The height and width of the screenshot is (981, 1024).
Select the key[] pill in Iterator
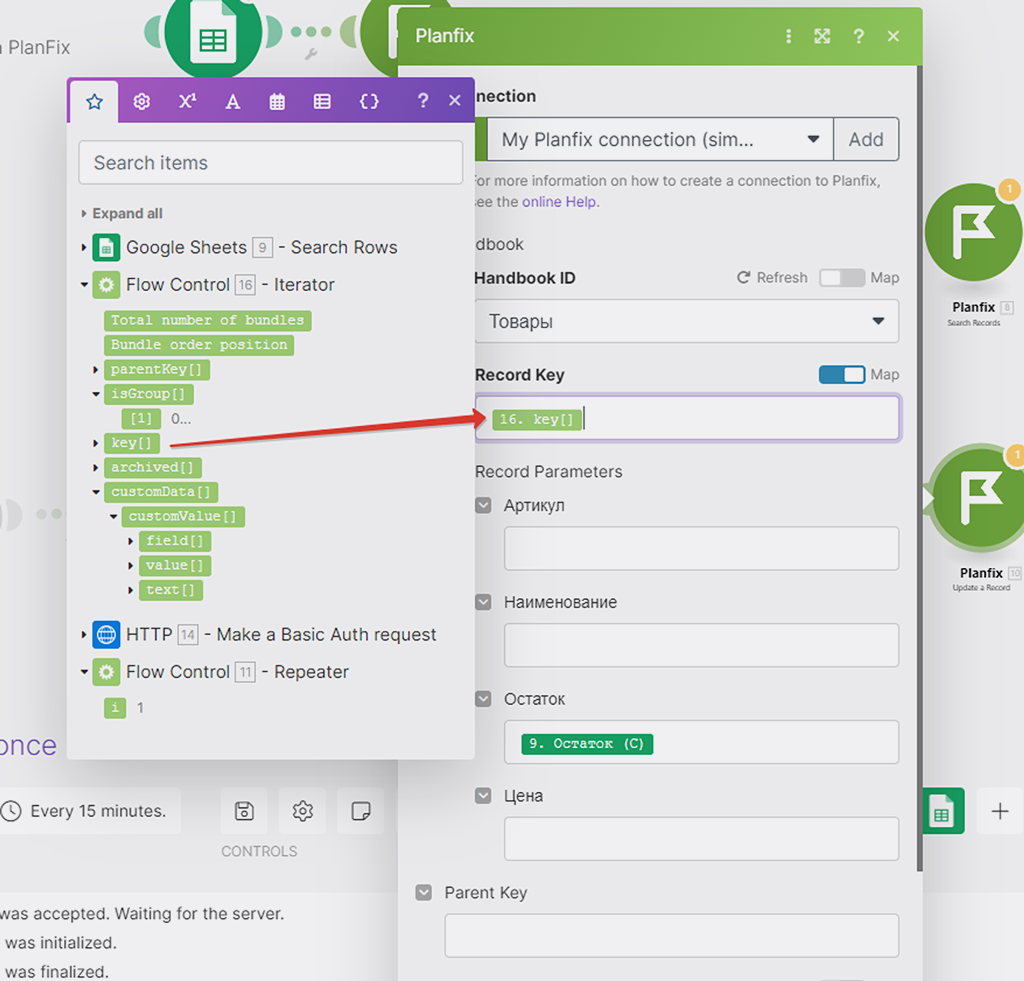point(131,443)
